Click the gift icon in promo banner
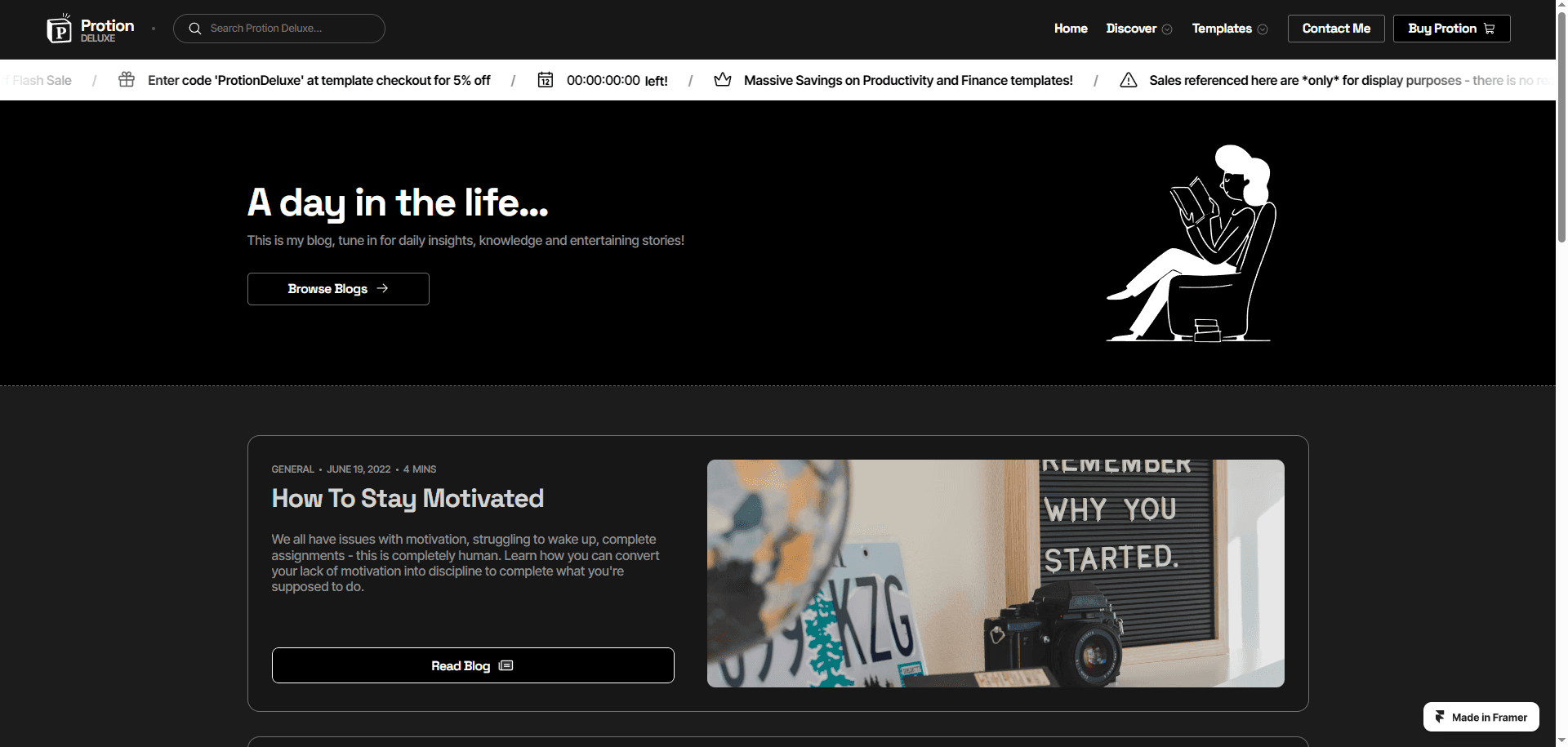Image resolution: width=1568 pixels, height=747 pixels. pos(127,79)
